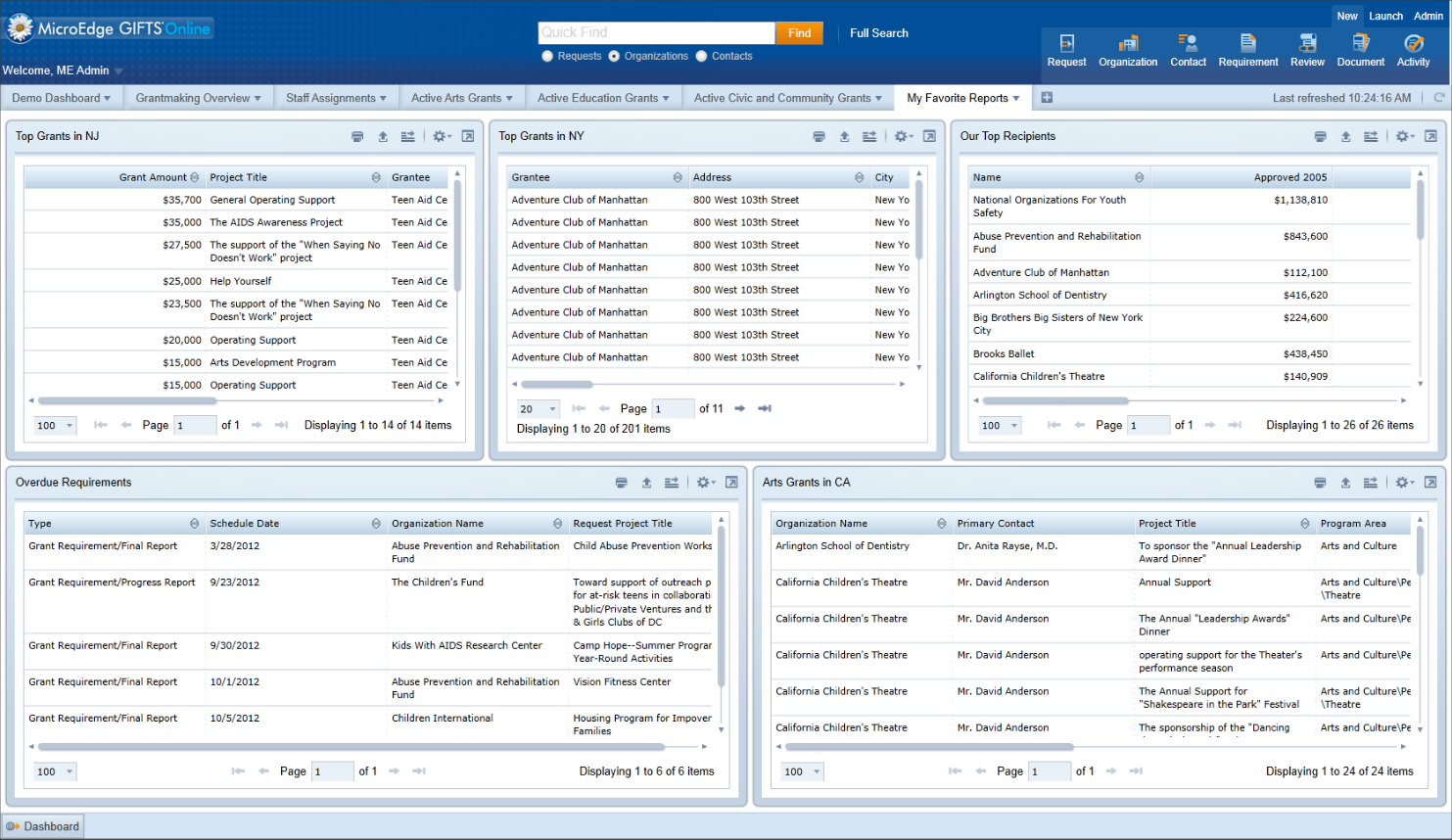
Task: Click the orange Find button
Action: pyautogui.click(x=799, y=33)
